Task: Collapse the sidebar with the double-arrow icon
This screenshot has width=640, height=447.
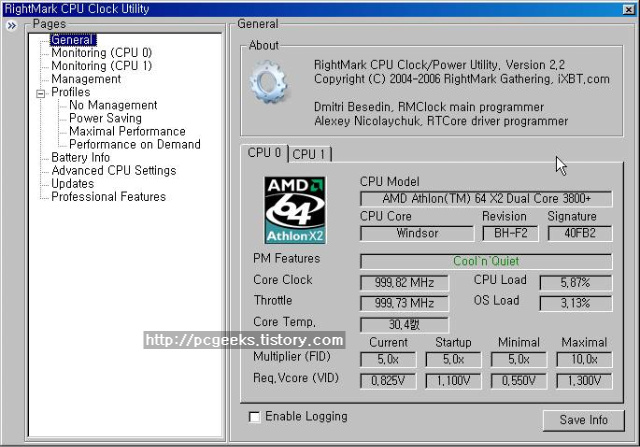Action: [x=12, y=26]
